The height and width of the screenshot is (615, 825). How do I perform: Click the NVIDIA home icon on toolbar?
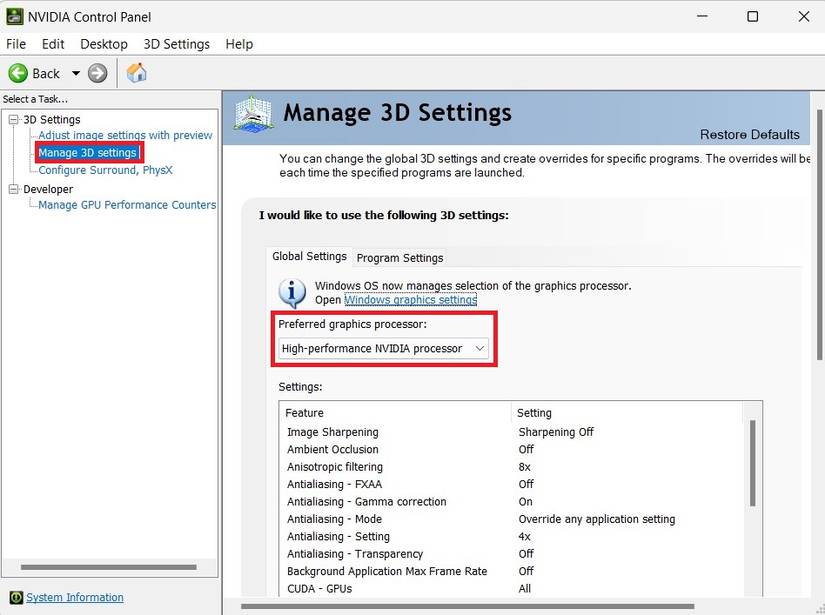(136, 73)
